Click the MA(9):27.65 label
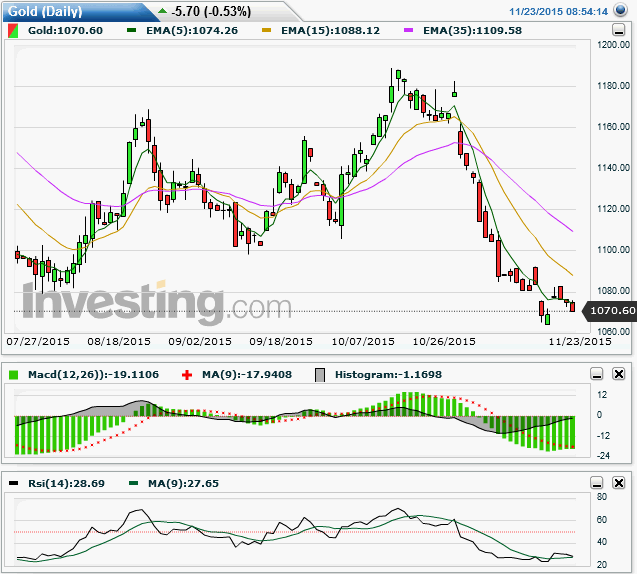 click(183, 483)
